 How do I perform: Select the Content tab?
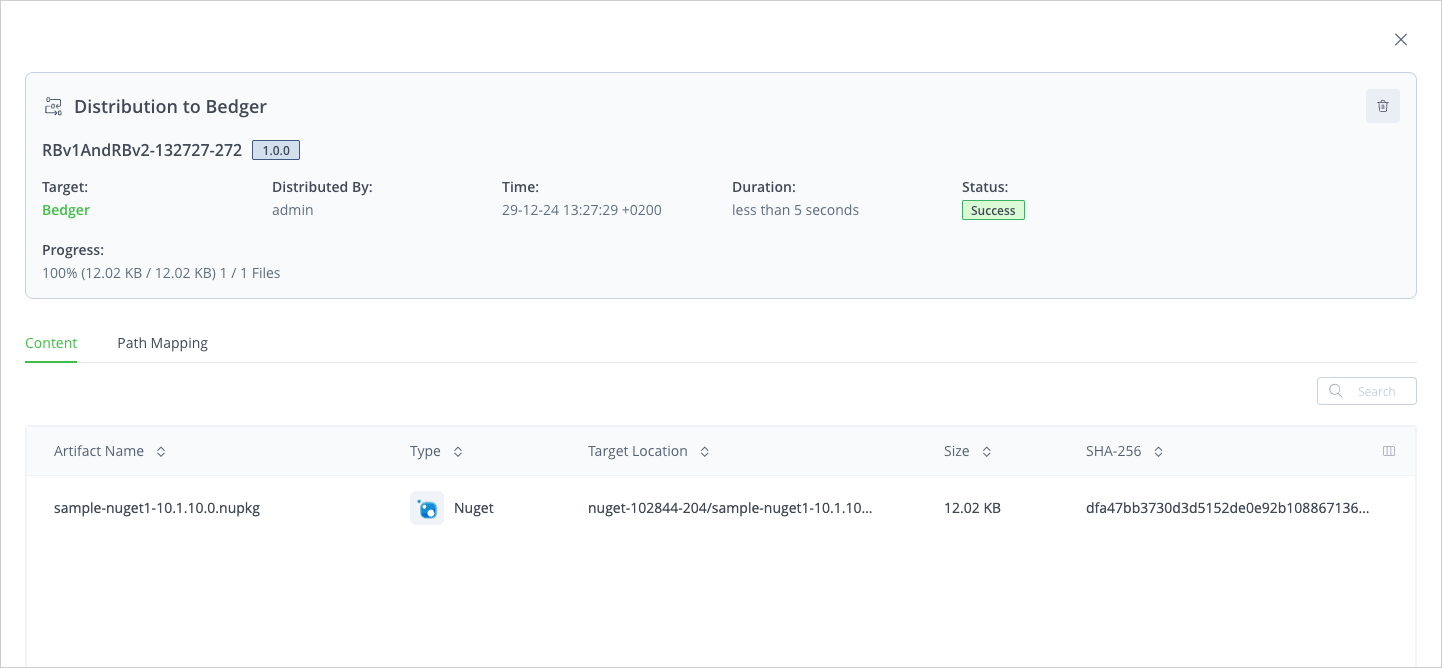click(51, 342)
